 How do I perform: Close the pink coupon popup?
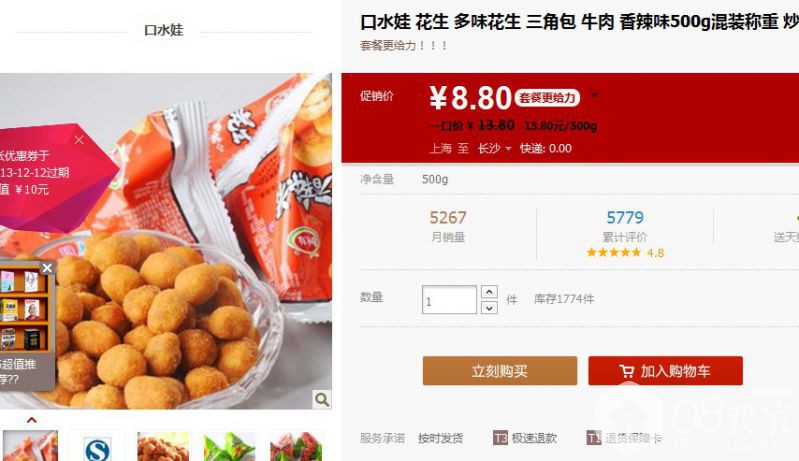pyautogui.click(x=79, y=140)
